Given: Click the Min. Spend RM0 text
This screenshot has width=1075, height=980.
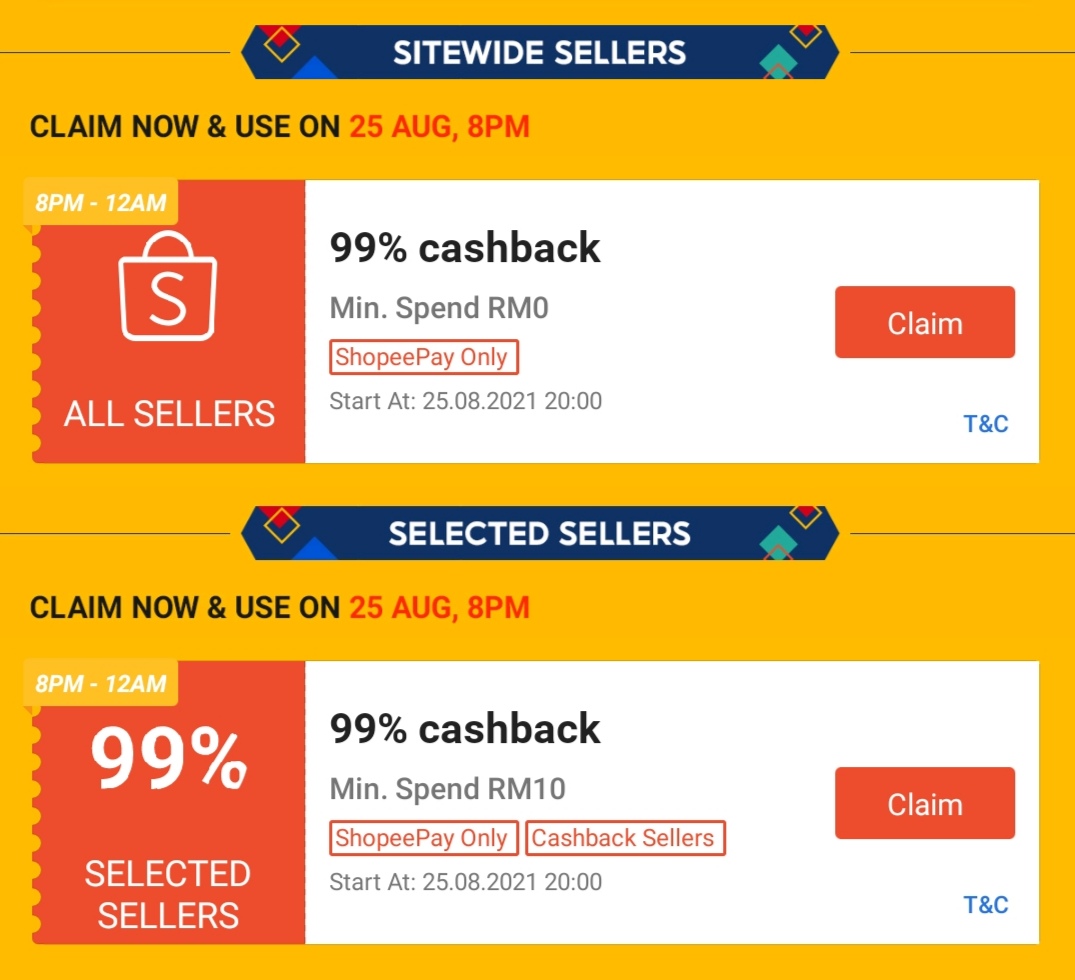Looking at the screenshot, I should pos(439,308).
